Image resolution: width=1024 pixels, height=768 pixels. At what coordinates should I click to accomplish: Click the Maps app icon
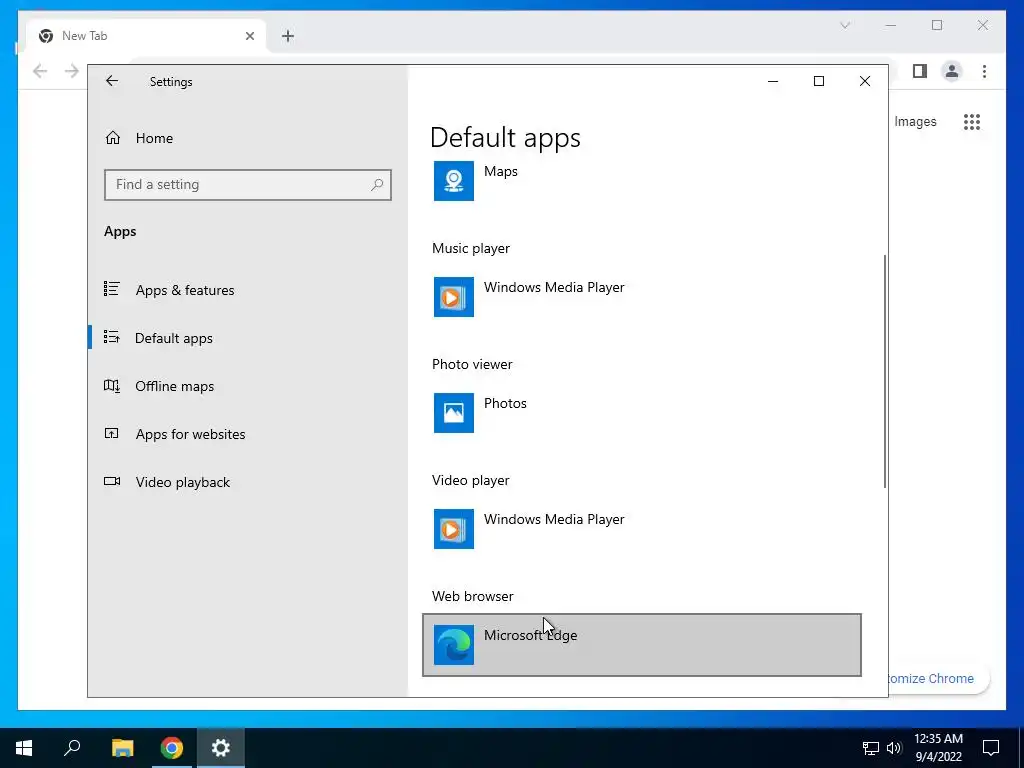[454, 181]
